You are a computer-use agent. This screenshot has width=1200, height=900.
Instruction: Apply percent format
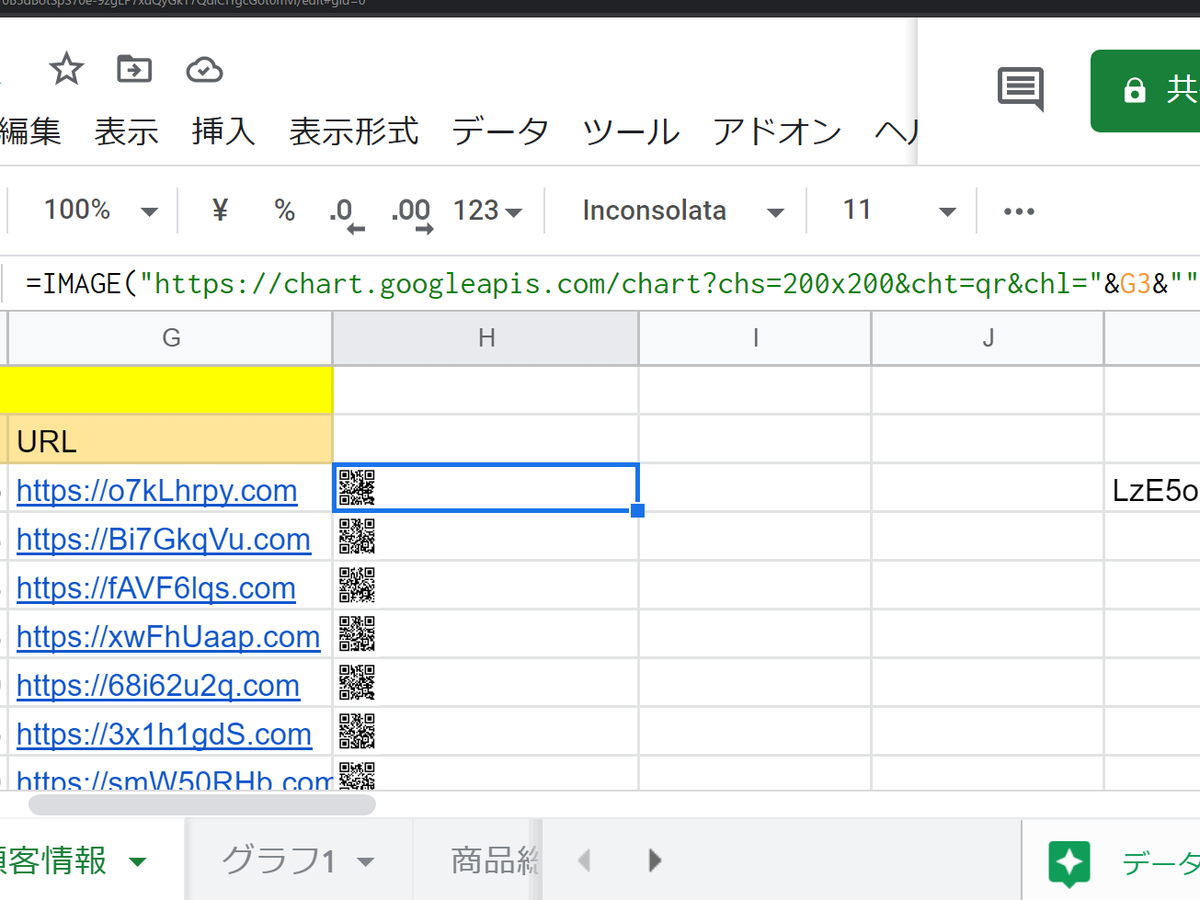[285, 211]
